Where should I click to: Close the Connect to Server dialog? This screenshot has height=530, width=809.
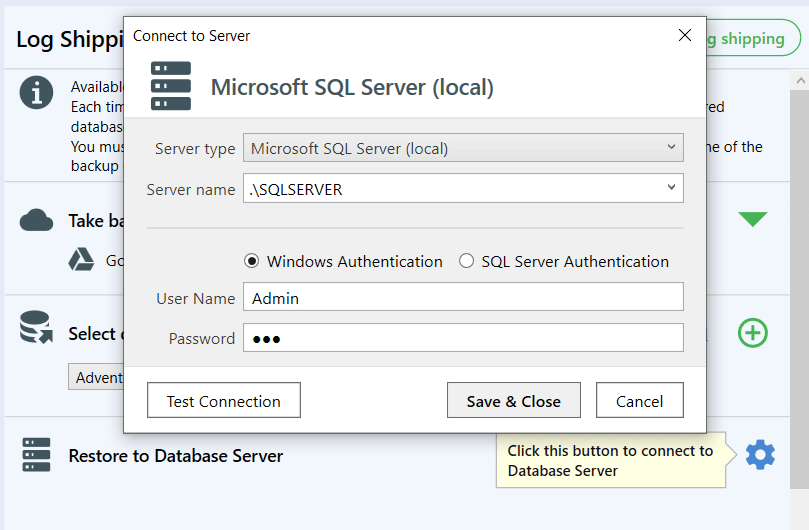coord(685,35)
